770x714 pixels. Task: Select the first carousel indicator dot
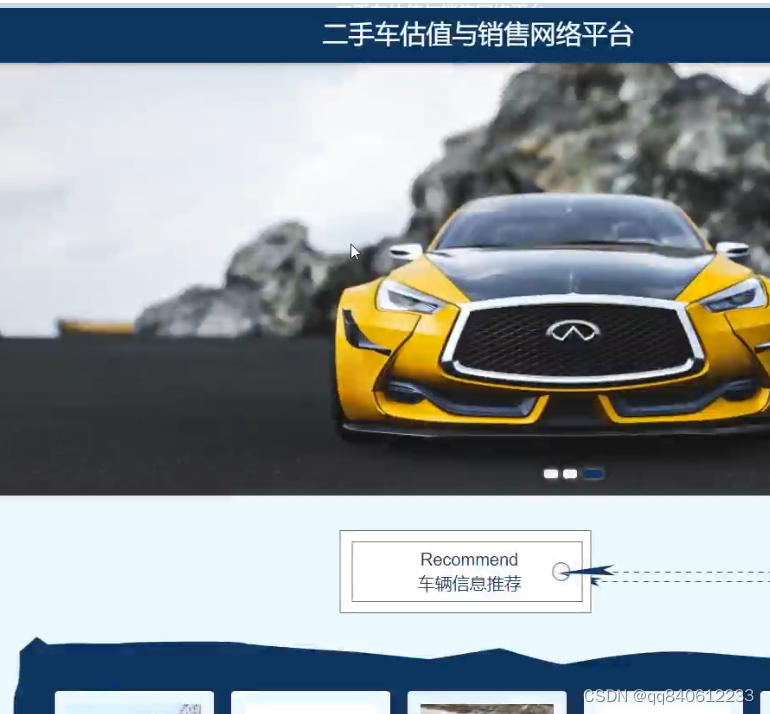coord(551,474)
